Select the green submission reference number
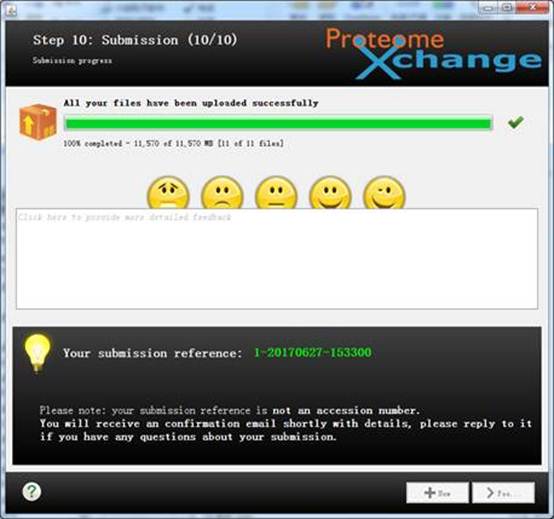Image resolution: width=554 pixels, height=519 pixels. (313, 353)
